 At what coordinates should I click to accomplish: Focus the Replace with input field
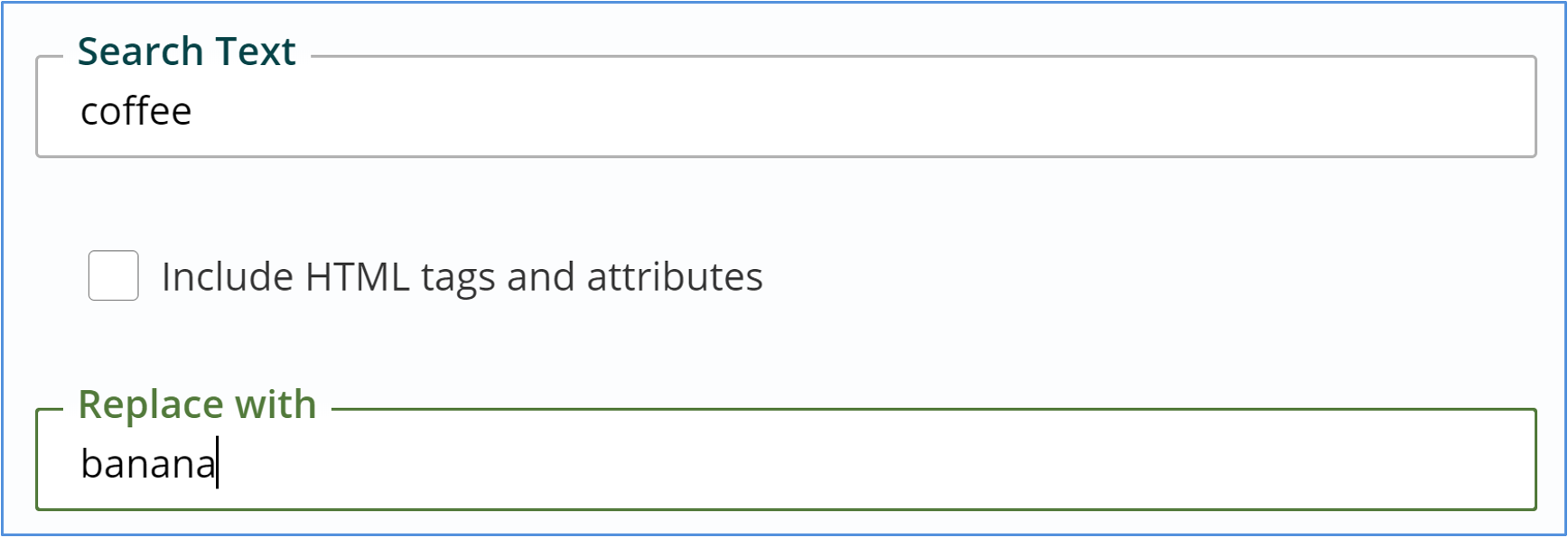pyautogui.click(x=786, y=464)
